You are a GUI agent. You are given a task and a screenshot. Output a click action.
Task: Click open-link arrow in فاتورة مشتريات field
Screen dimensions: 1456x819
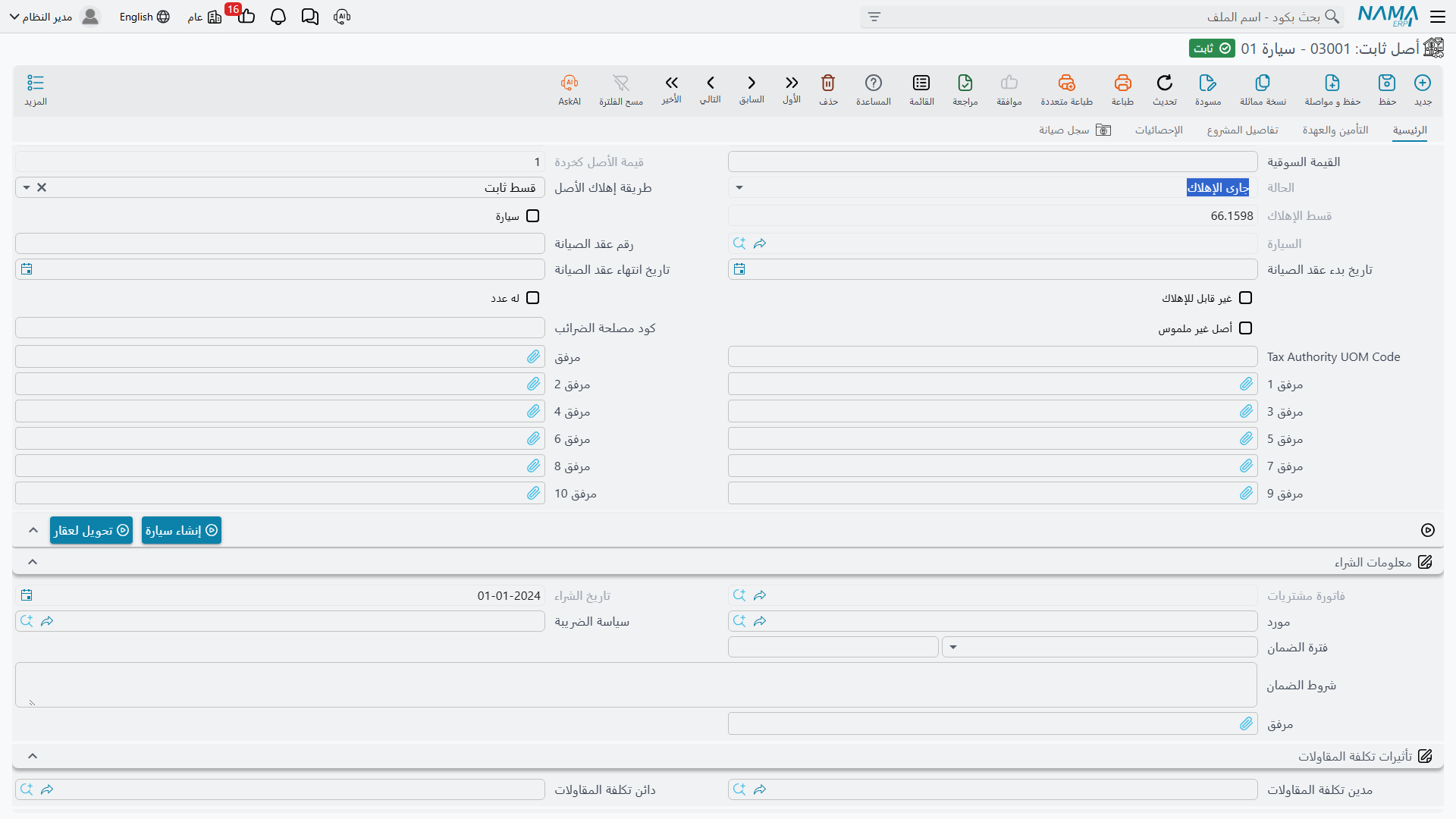760,595
